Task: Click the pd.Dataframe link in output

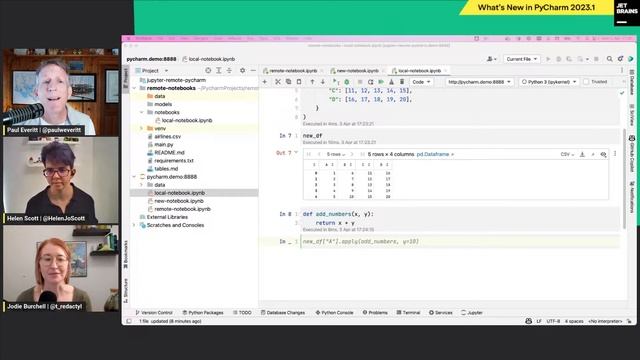Action: pos(433,154)
